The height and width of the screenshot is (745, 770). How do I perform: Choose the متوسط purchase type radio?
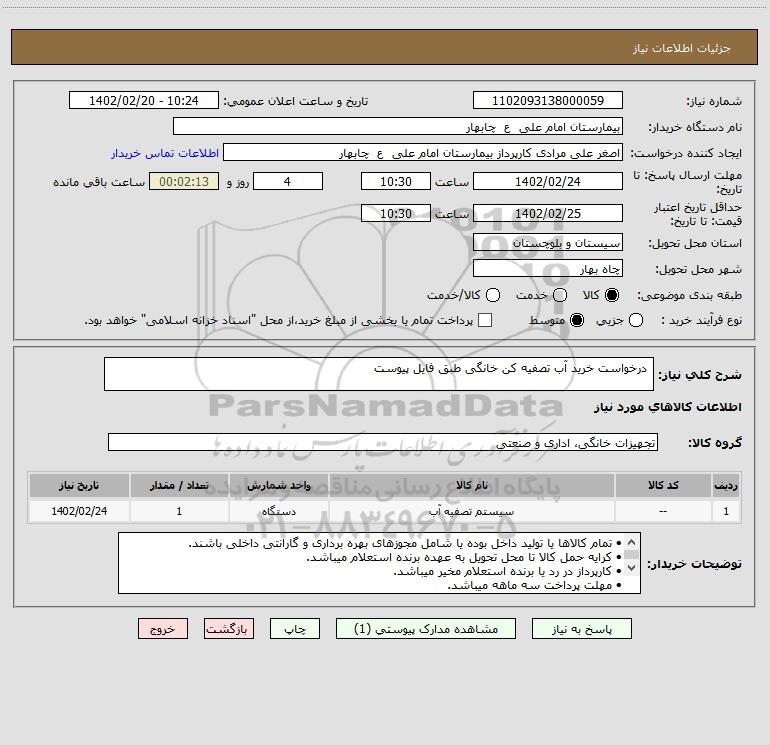[577, 320]
